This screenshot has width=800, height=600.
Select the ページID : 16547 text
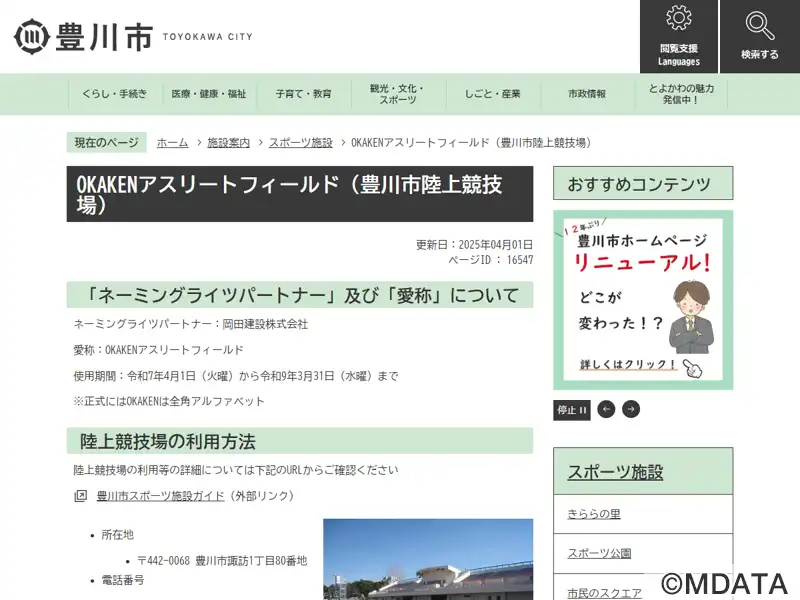tap(491, 260)
